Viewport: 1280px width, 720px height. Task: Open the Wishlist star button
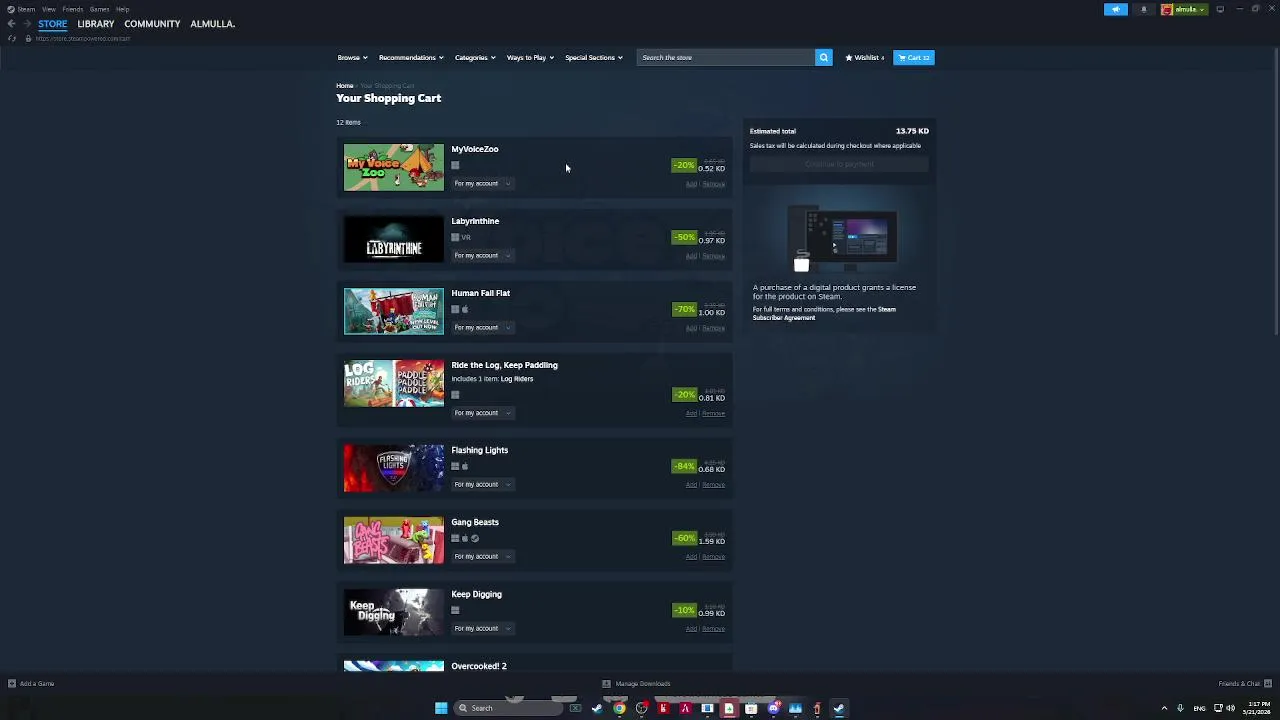click(865, 57)
